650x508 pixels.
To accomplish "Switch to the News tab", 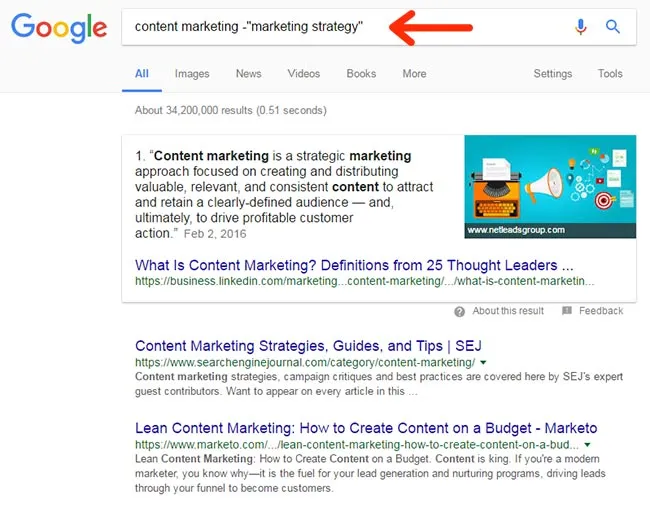I will tap(248, 74).
